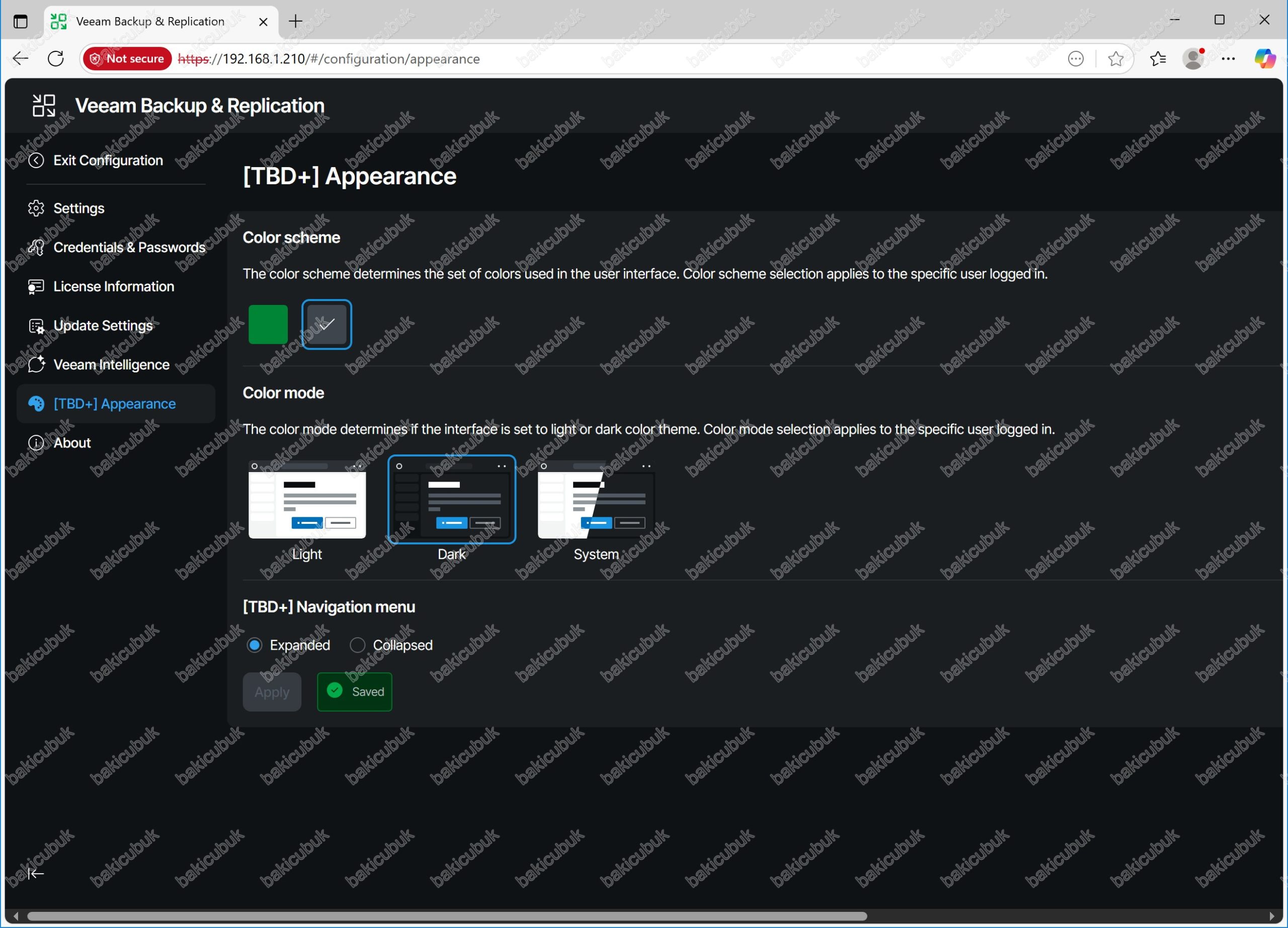The height and width of the screenshot is (928, 1288).
Task: Open Settings in the sidebar
Action: click(x=116, y=208)
